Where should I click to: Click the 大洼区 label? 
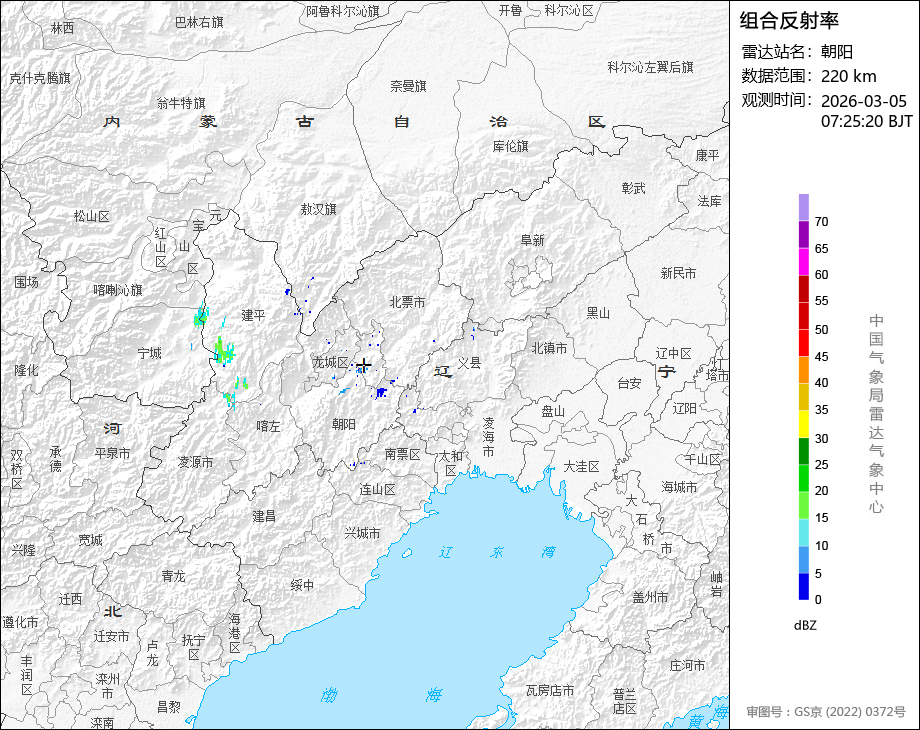581,467
